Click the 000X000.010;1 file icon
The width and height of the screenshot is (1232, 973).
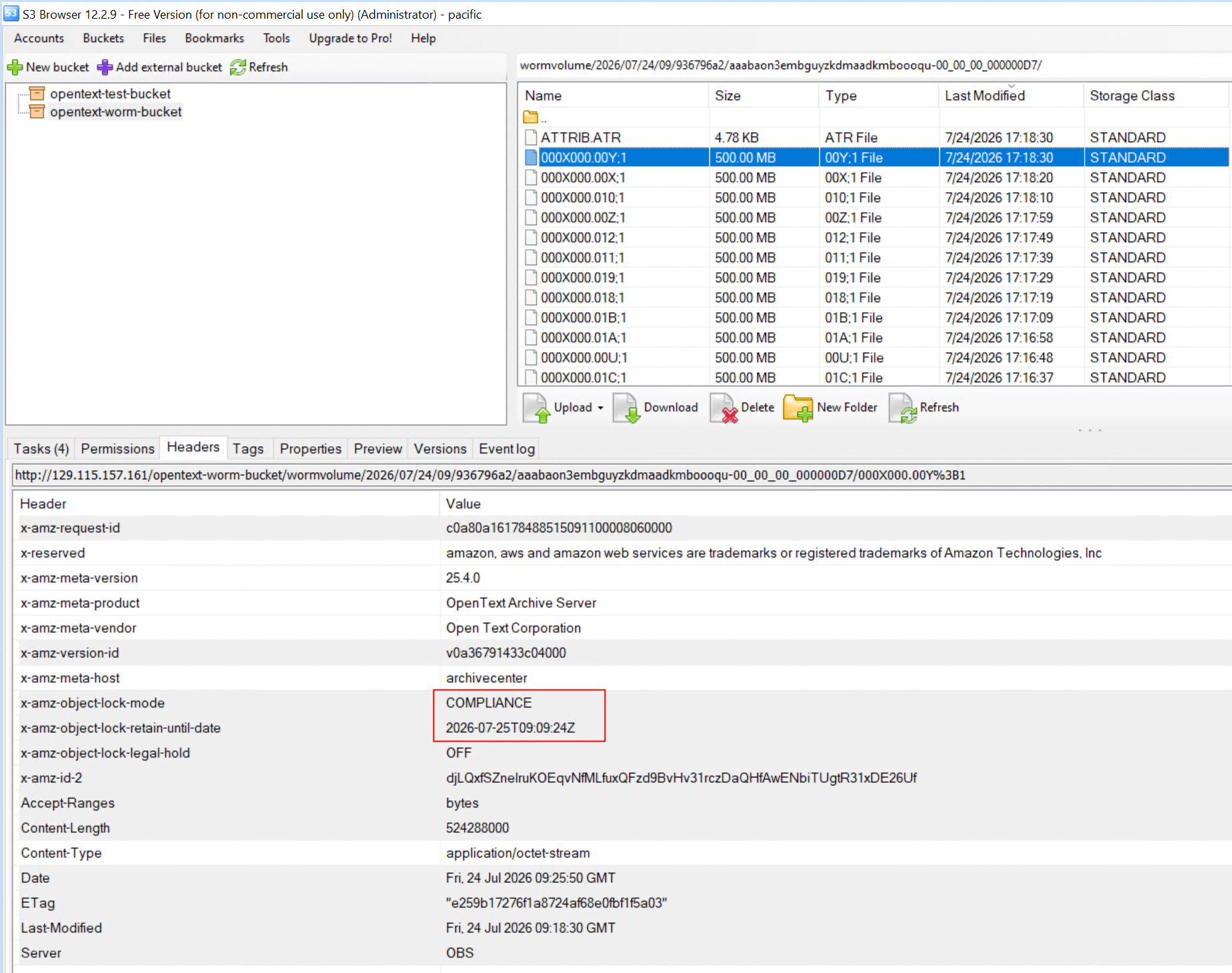[531, 197]
